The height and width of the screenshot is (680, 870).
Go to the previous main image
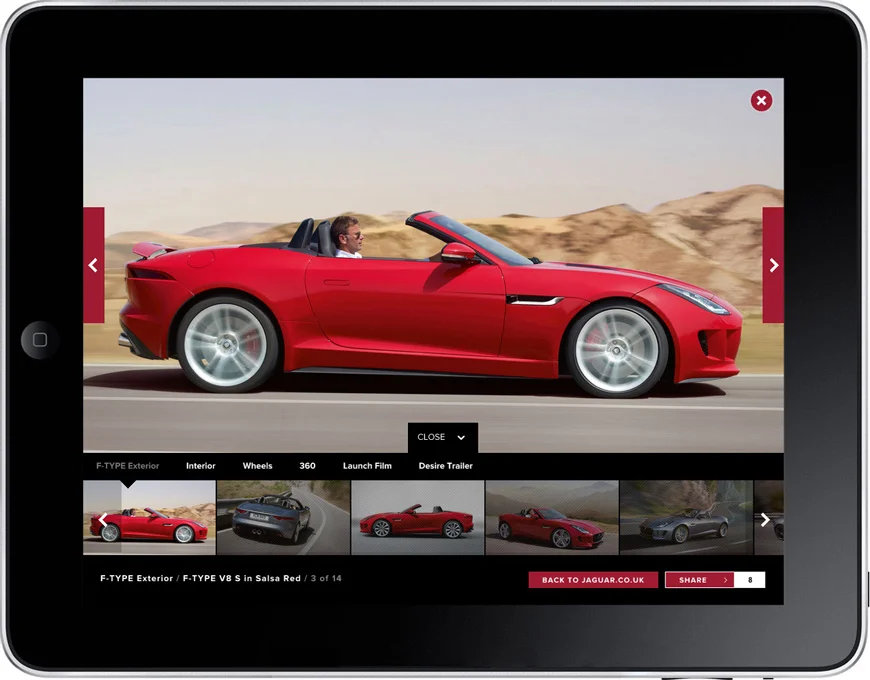coord(93,265)
